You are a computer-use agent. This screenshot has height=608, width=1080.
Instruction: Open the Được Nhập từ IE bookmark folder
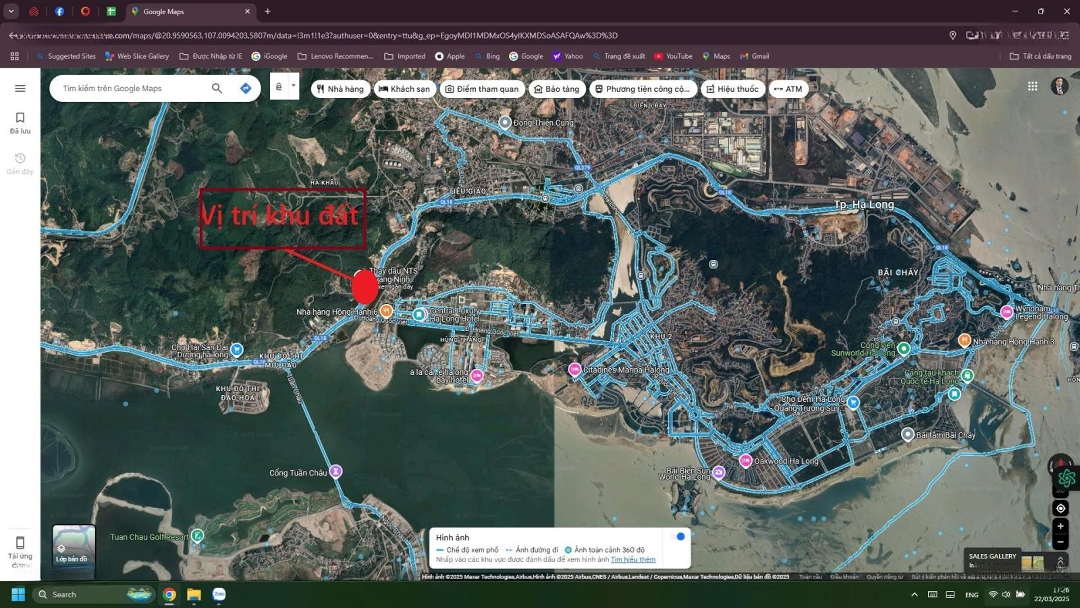point(211,56)
